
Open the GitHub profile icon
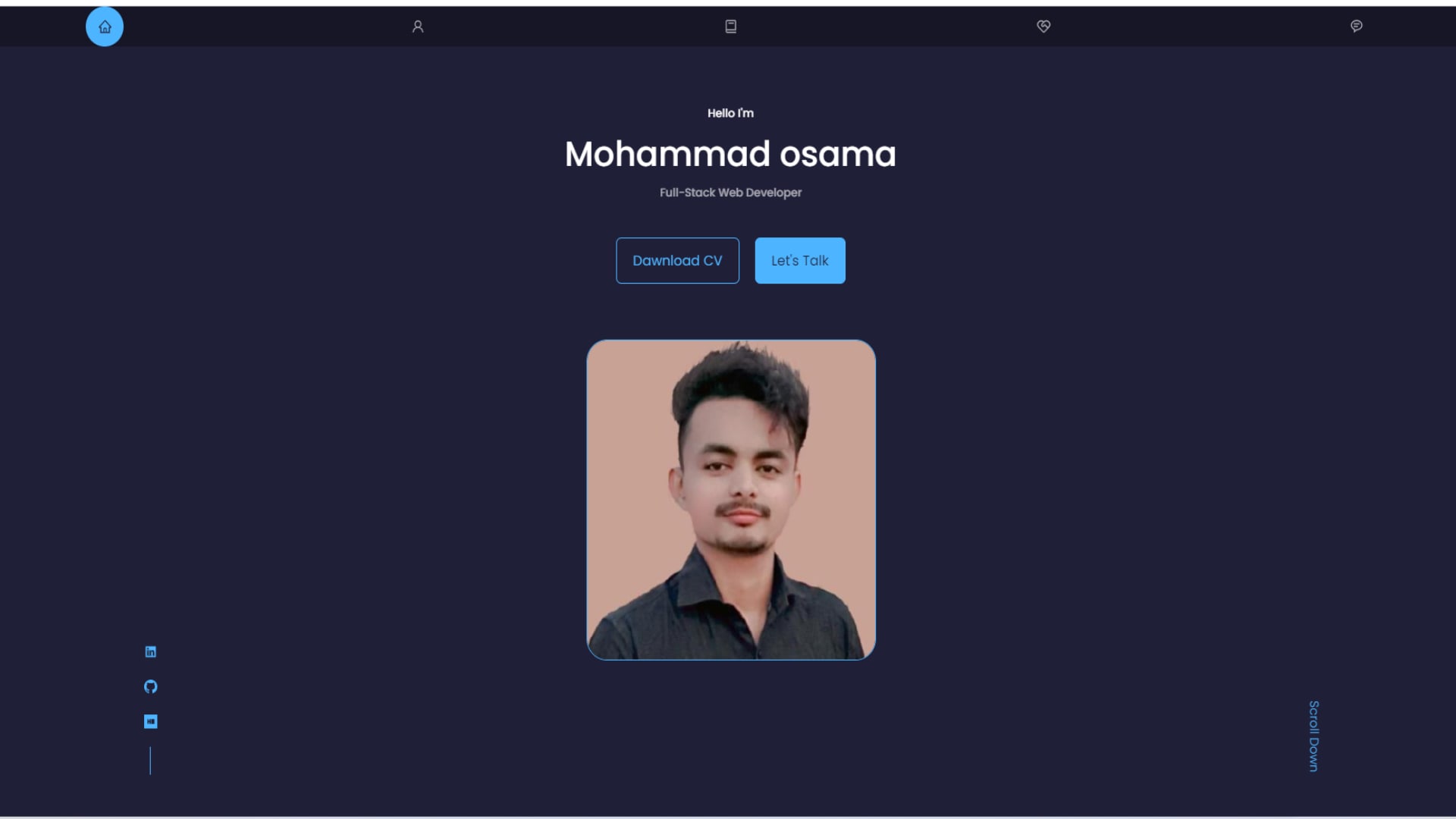point(151,686)
